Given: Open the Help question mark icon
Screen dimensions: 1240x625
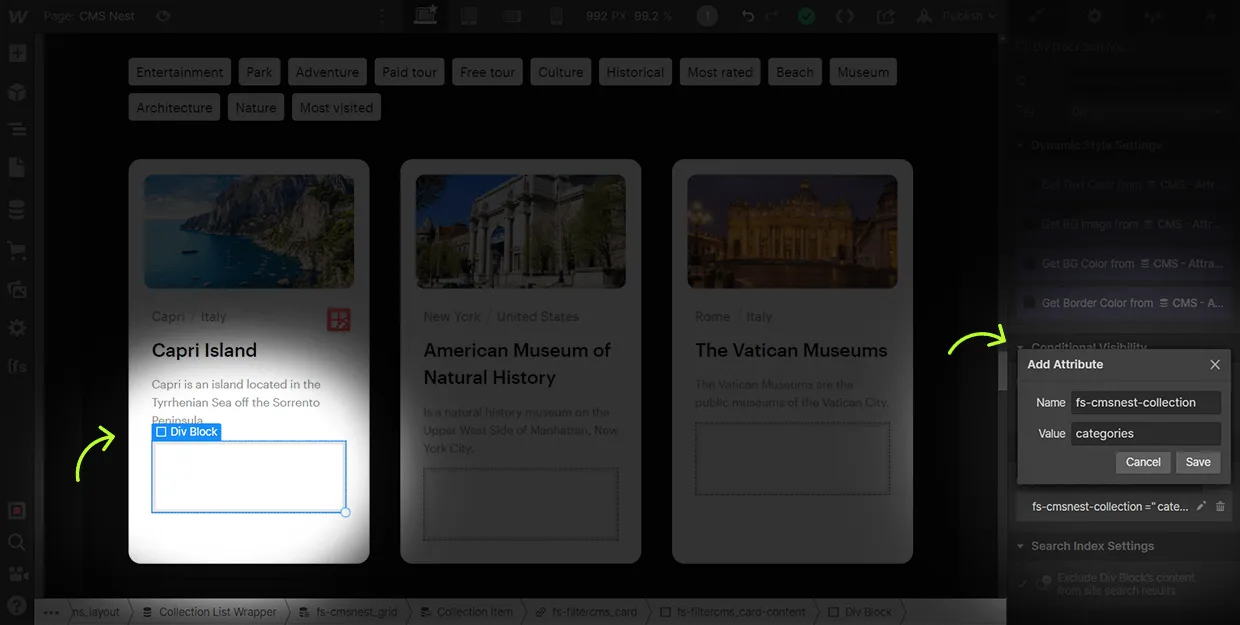Looking at the screenshot, I should [17, 605].
